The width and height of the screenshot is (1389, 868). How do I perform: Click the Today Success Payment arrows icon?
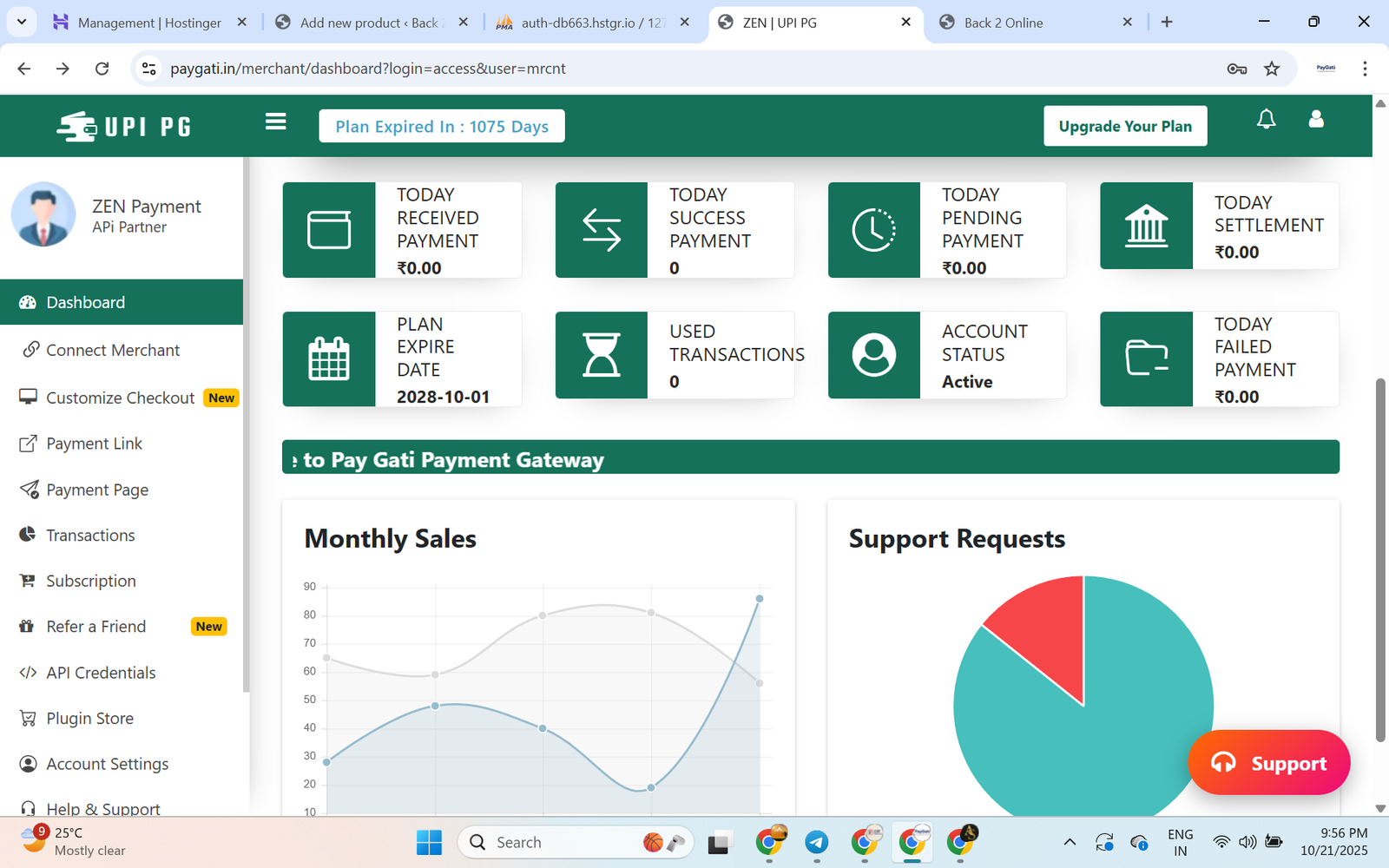pyautogui.click(x=602, y=230)
